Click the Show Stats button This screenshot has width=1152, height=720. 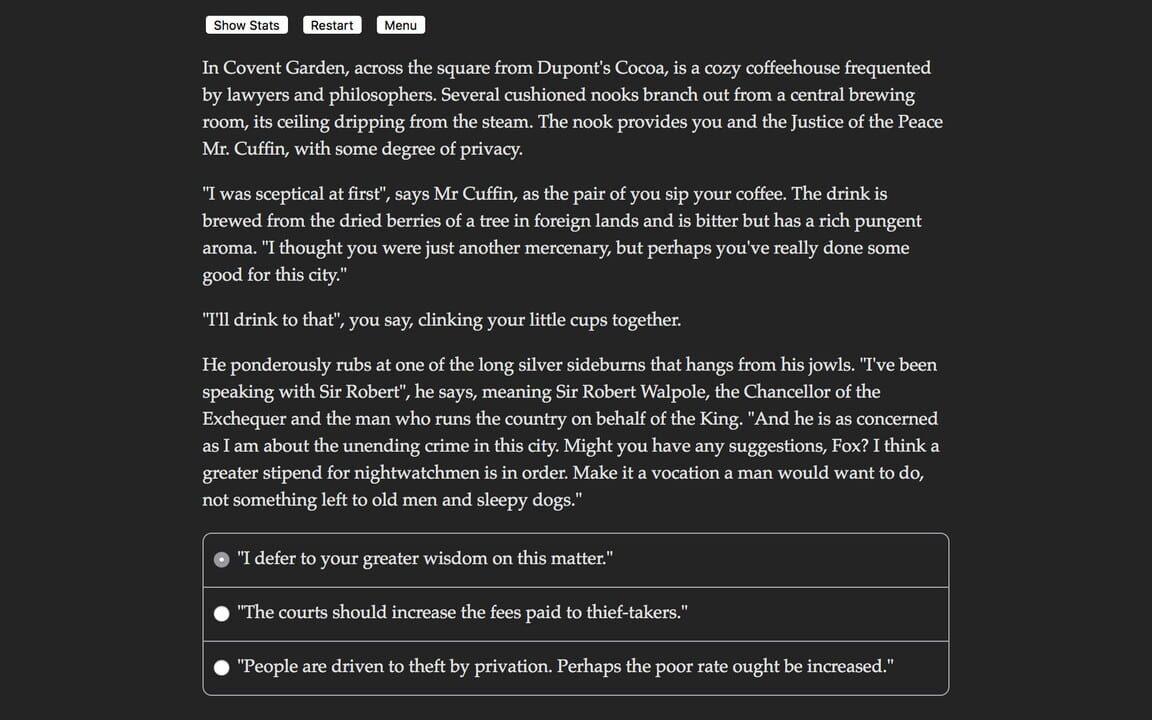pyautogui.click(x=246, y=24)
